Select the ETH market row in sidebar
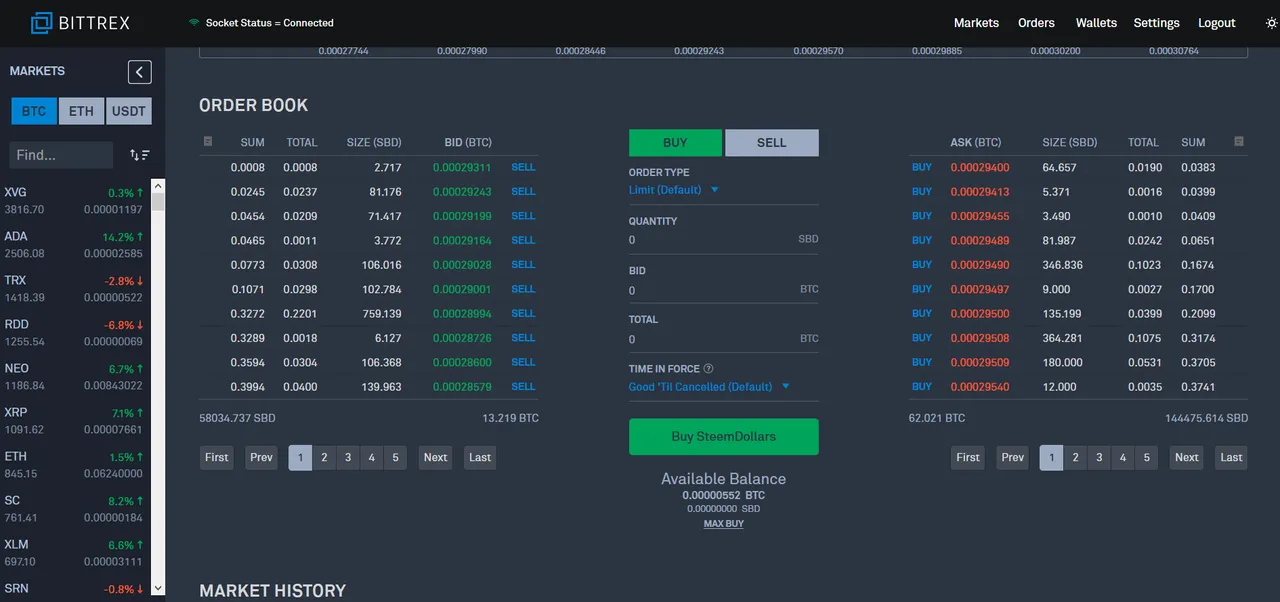The height and width of the screenshot is (602, 1280). (75, 465)
